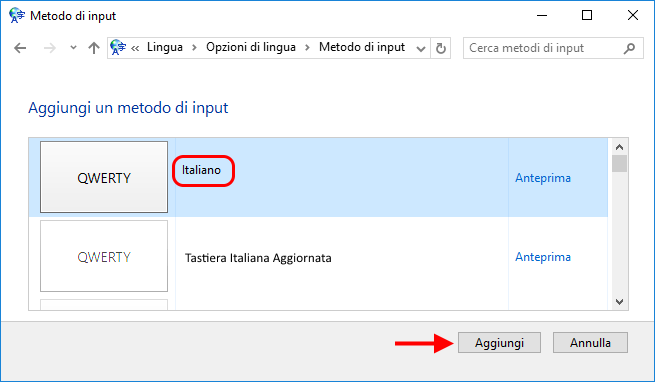
Task: Click the scrollbar thumb in list
Action: 619,163
